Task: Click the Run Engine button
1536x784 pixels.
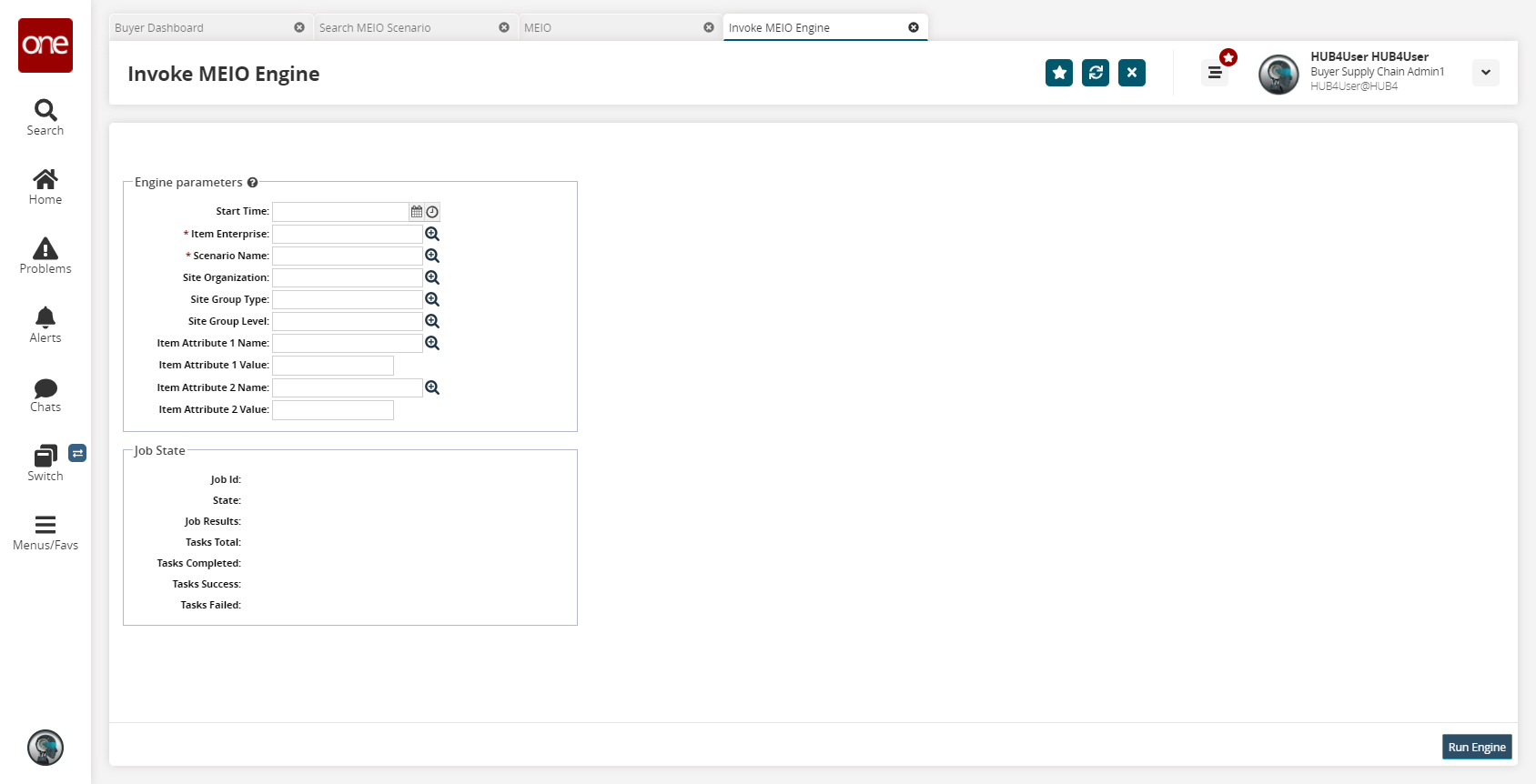Action: pyautogui.click(x=1477, y=747)
